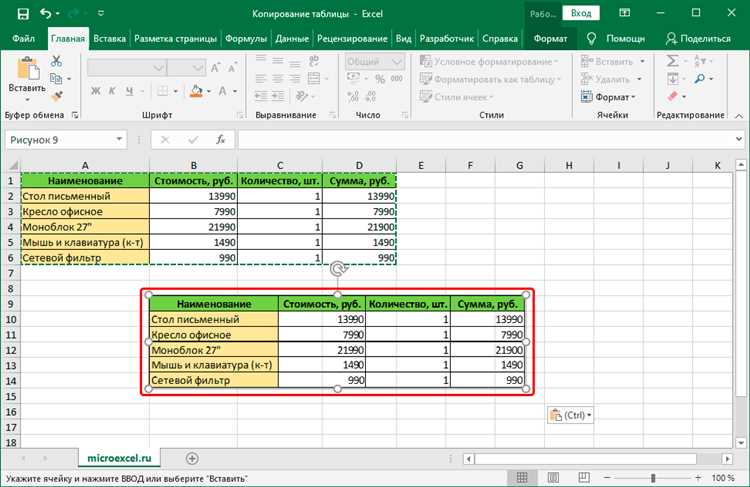The image size is (750, 487).
Task: Click the merge and center icon
Action: point(314,78)
